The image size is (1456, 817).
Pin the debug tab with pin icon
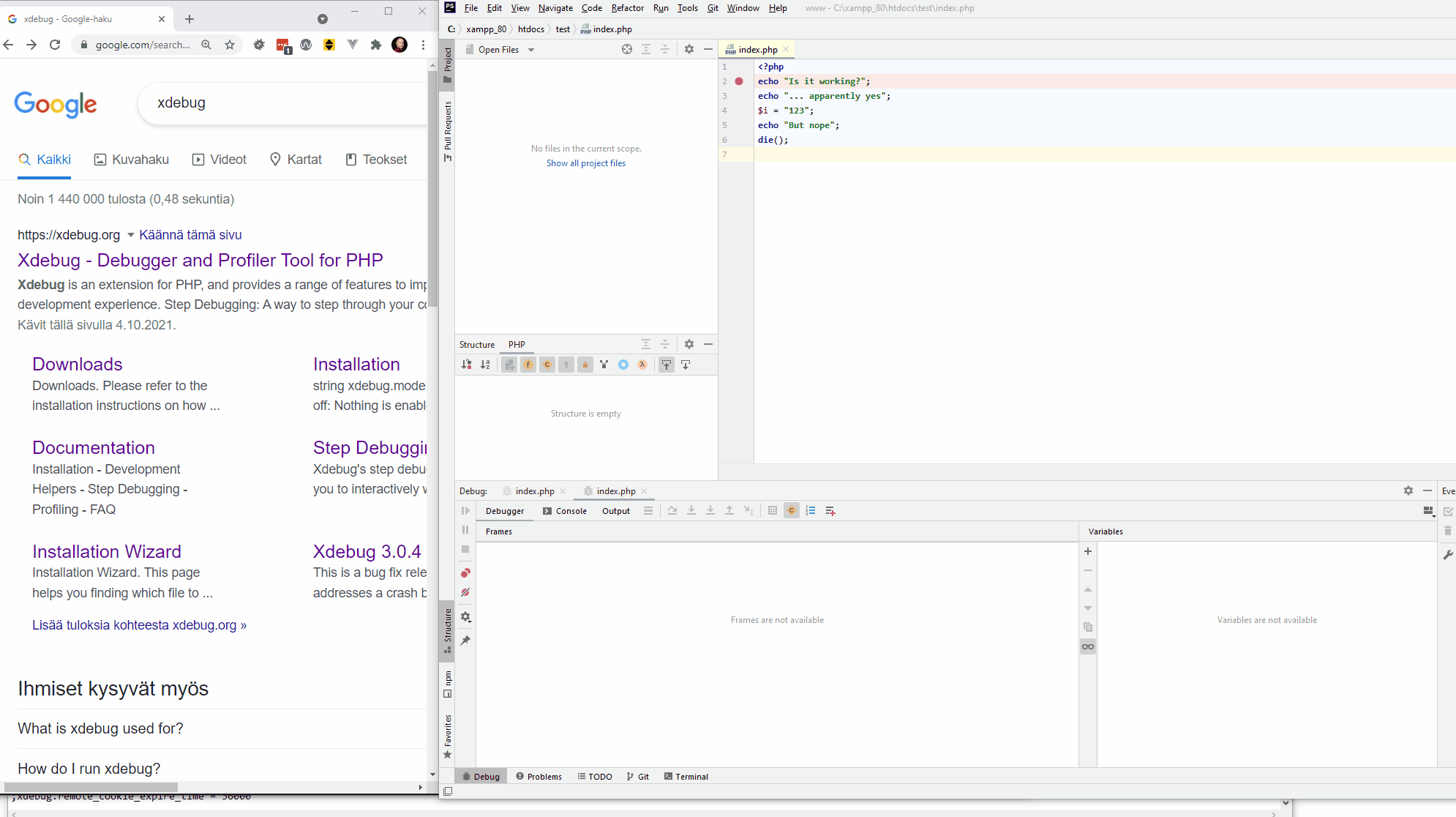coord(465,641)
